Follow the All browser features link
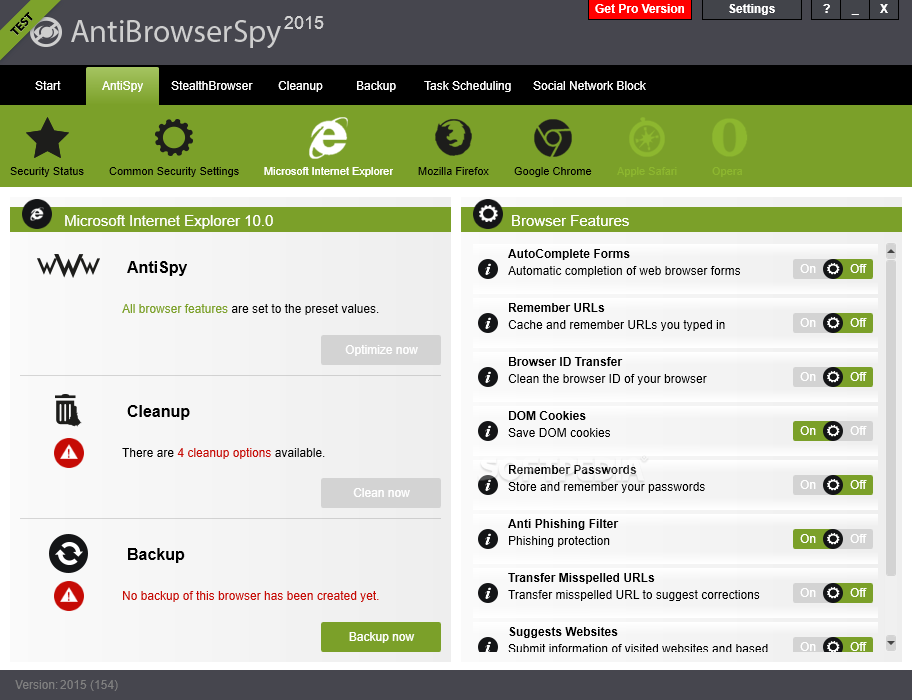Image resolution: width=912 pixels, height=700 pixels. point(174,309)
